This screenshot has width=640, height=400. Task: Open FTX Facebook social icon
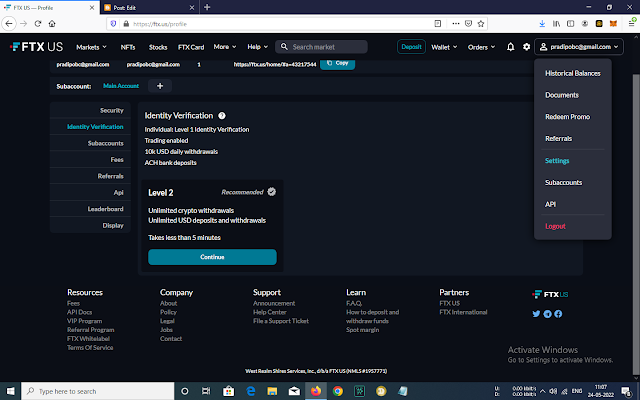tap(558, 314)
